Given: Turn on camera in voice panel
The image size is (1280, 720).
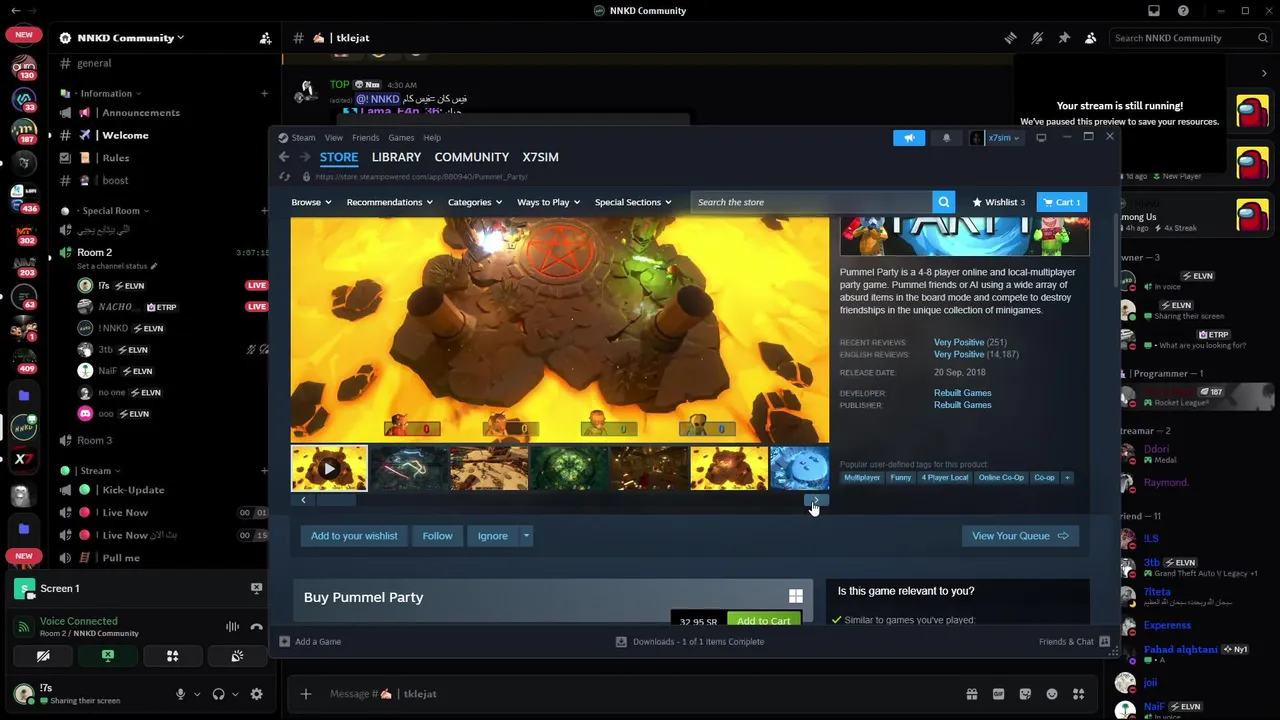Looking at the screenshot, I should (x=42, y=656).
